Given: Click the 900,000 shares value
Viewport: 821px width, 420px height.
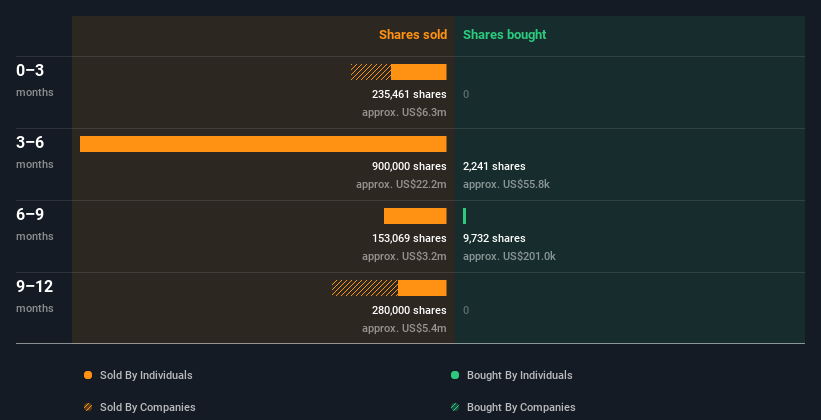Looking at the screenshot, I should point(409,167).
